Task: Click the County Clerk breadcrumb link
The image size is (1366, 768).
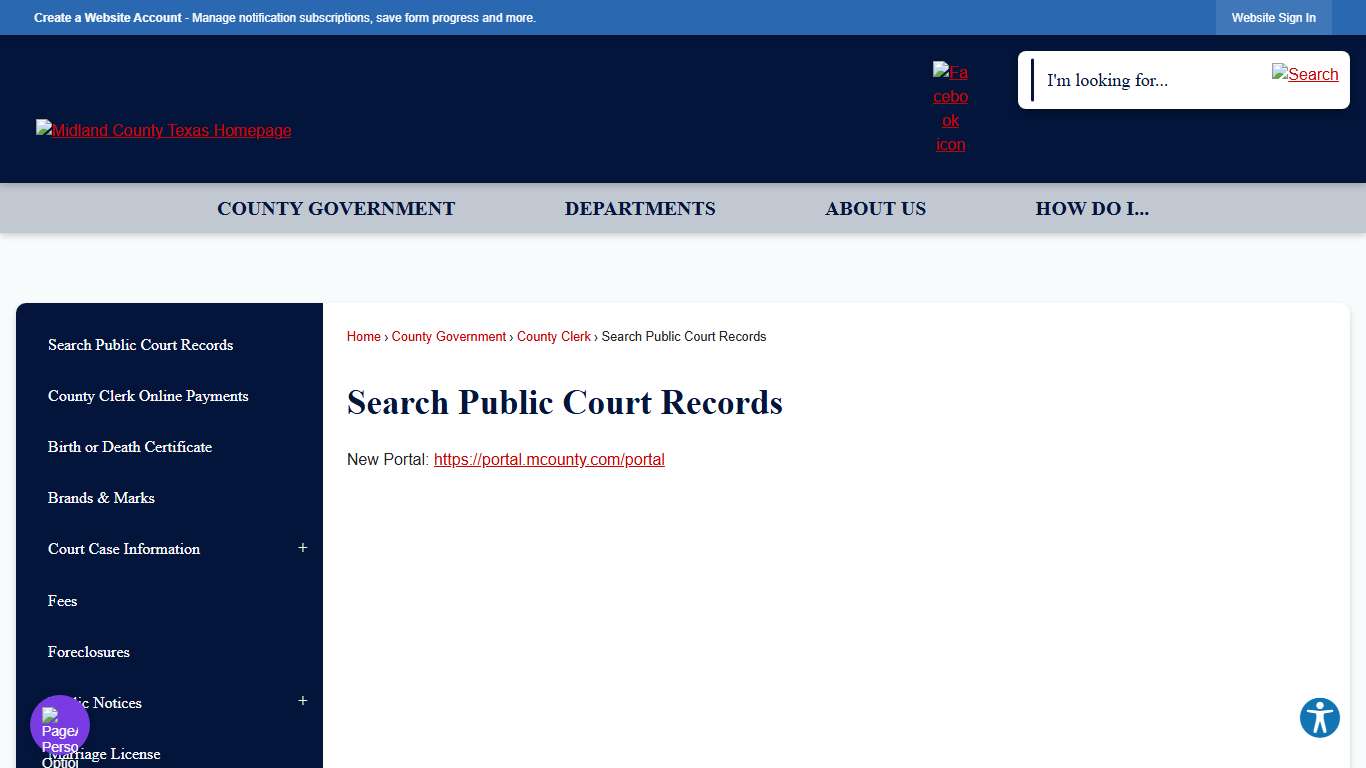Action: (554, 336)
